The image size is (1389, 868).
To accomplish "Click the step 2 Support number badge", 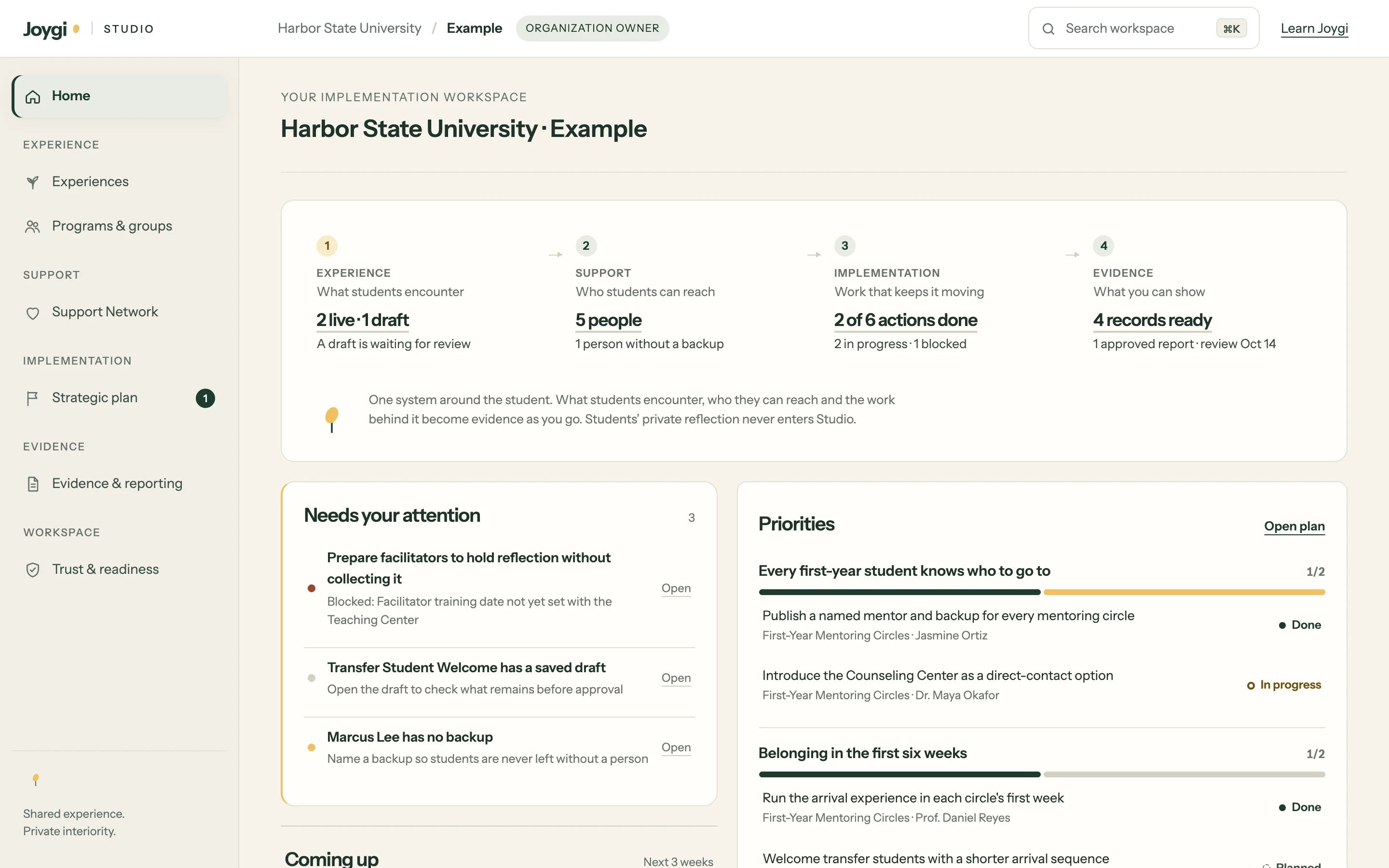I will coord(586,246).
